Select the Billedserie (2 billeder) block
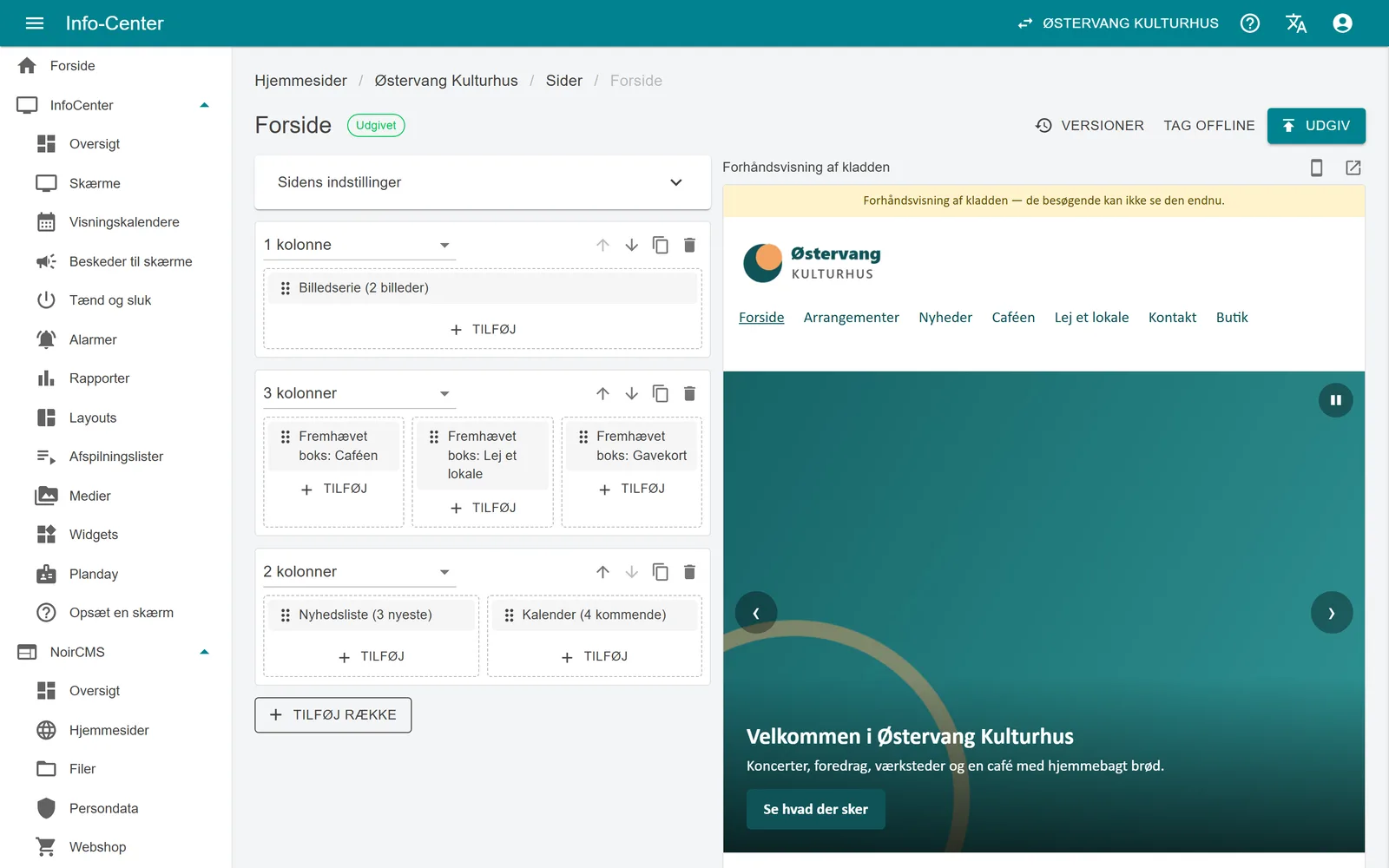 point(483,288)
